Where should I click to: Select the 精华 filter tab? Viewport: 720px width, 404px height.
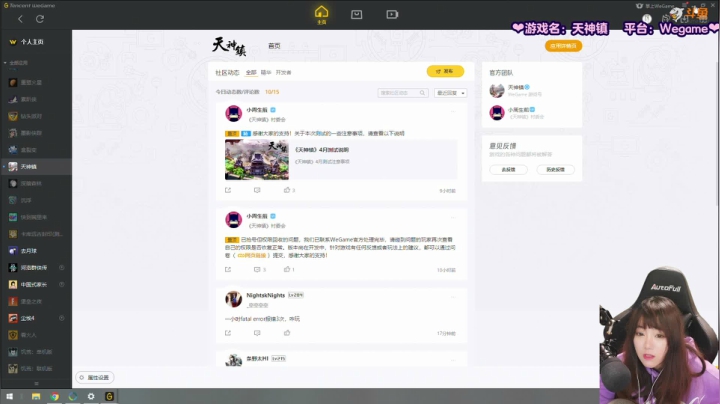click(266, 73)
